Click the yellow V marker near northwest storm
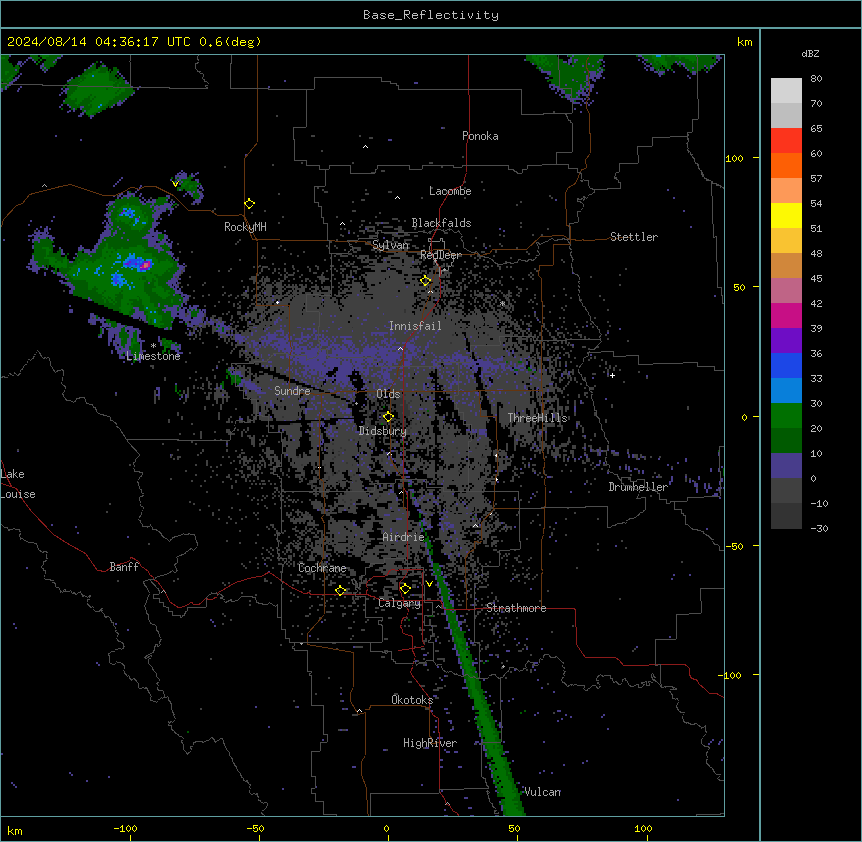Screen dimensions: 862x842 [175, 184]
